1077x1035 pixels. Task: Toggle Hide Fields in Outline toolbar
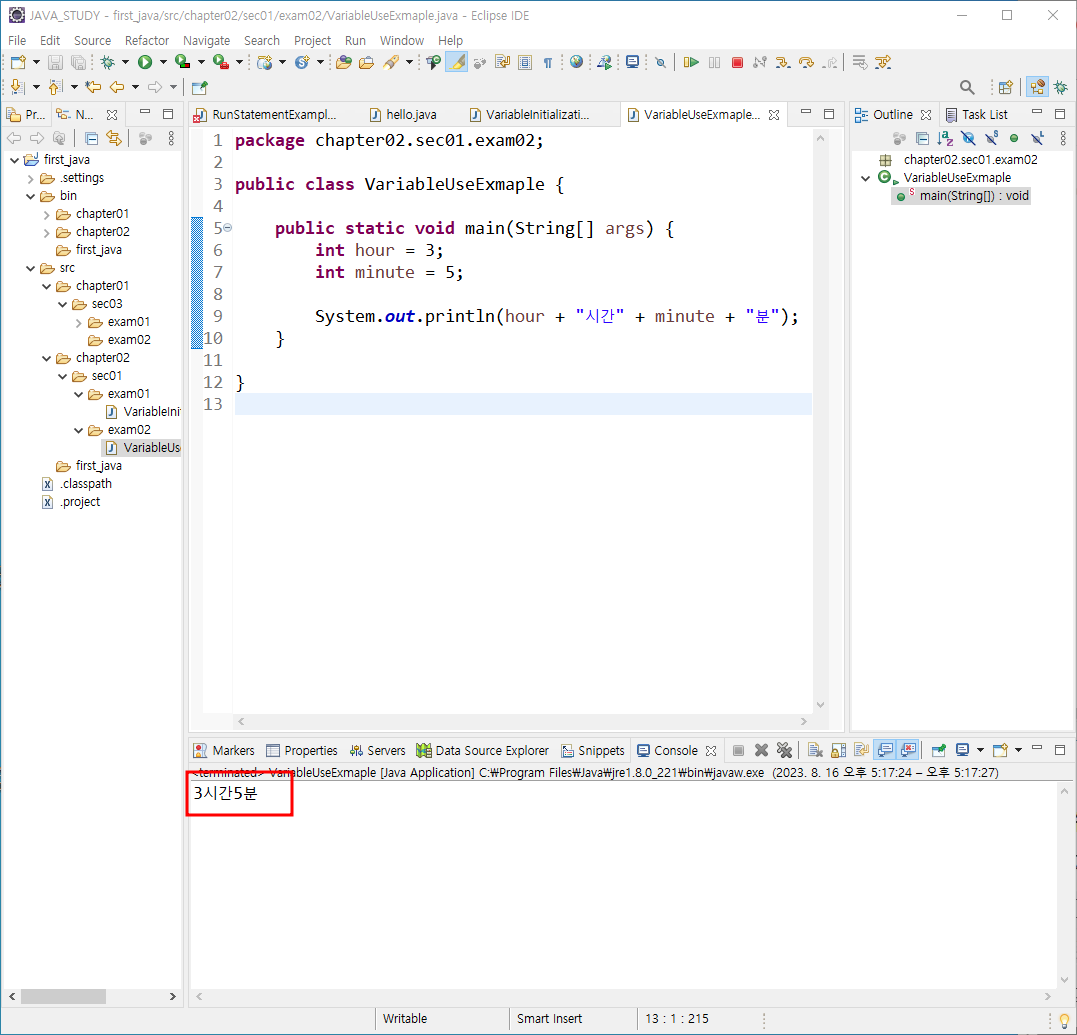(x=968, y=139)
